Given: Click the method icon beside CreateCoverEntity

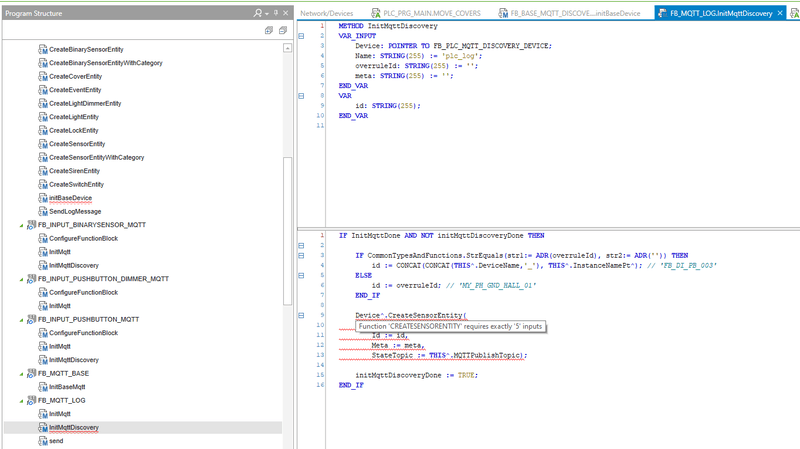Looking at the screenshot, I should 43,77.
